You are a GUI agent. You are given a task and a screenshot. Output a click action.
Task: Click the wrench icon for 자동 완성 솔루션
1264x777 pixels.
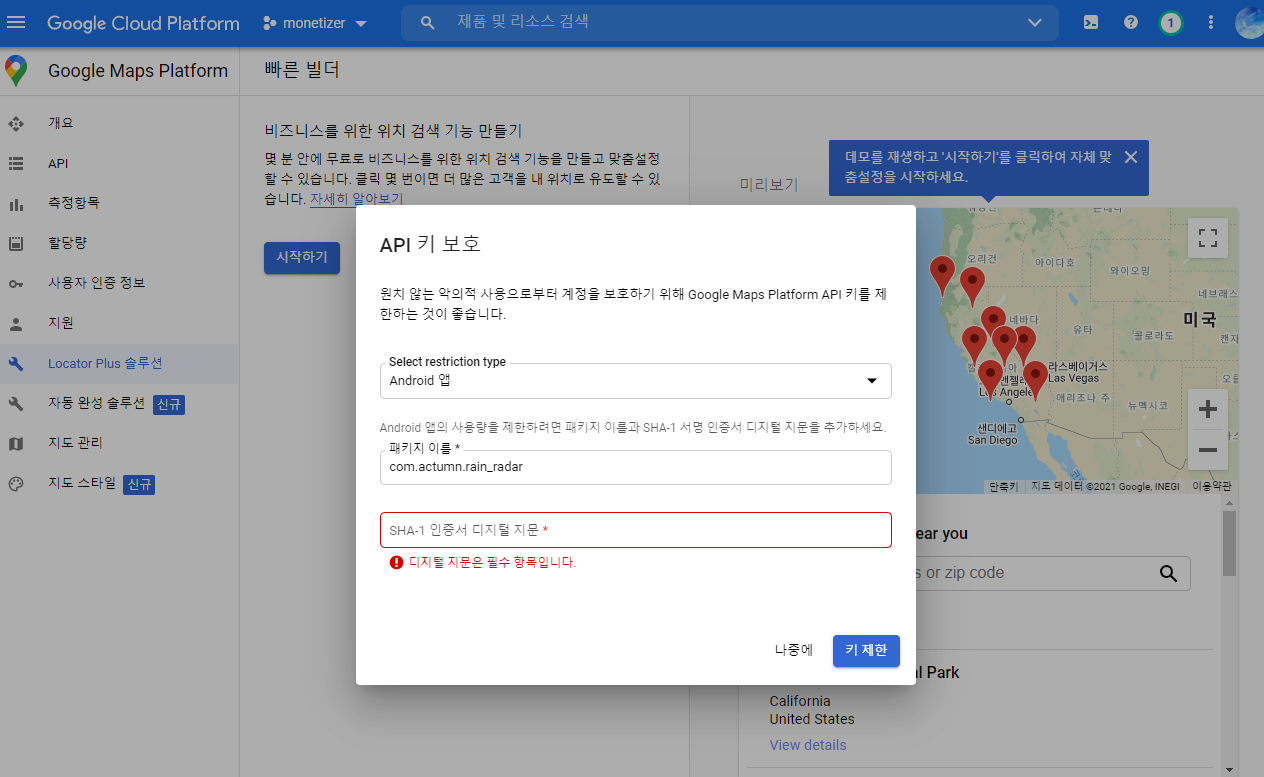pyautogui.click(x=16, y=404)
